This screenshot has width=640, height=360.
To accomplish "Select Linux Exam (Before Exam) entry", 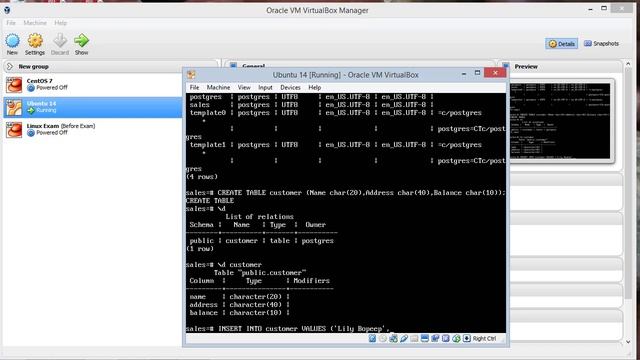I will click(93, 130).
